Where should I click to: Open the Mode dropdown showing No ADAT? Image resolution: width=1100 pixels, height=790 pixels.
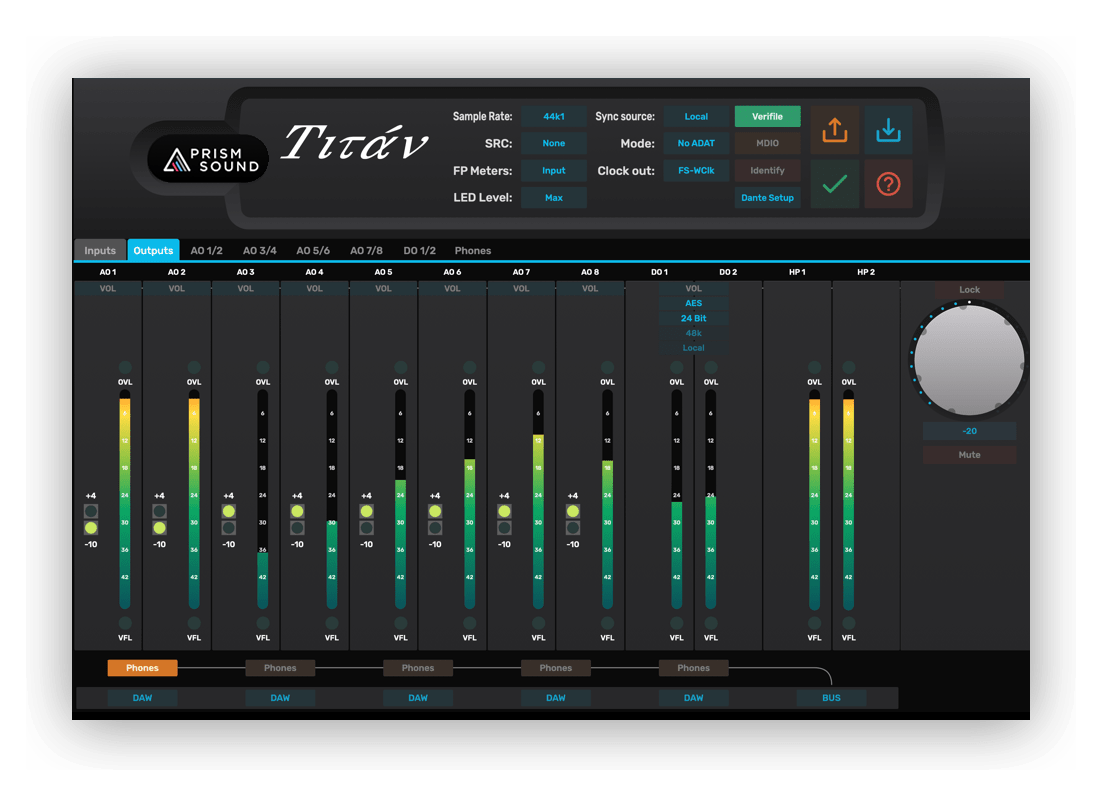pos(697,143)
